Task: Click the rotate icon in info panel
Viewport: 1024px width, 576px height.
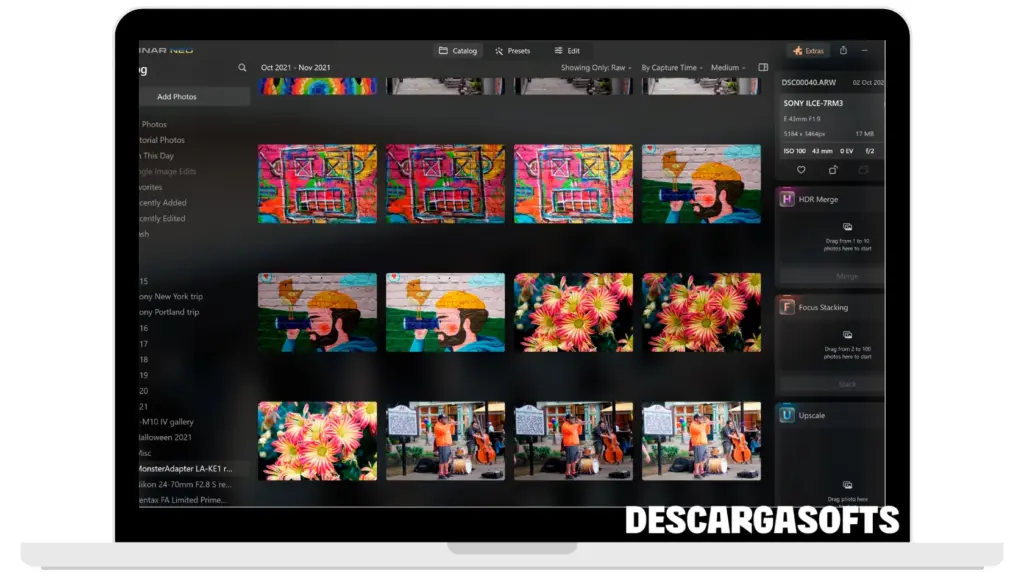Action: [833, 170]
